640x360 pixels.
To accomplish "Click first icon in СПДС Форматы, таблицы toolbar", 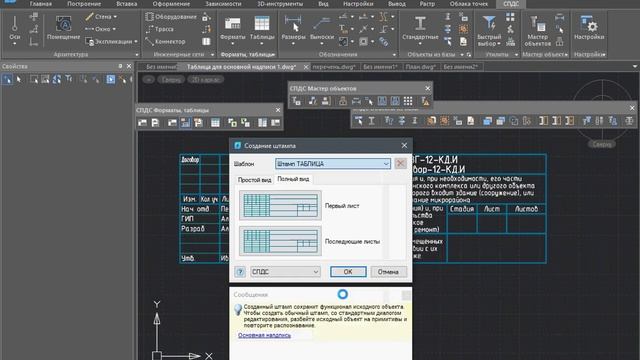I will pos(142,122).
